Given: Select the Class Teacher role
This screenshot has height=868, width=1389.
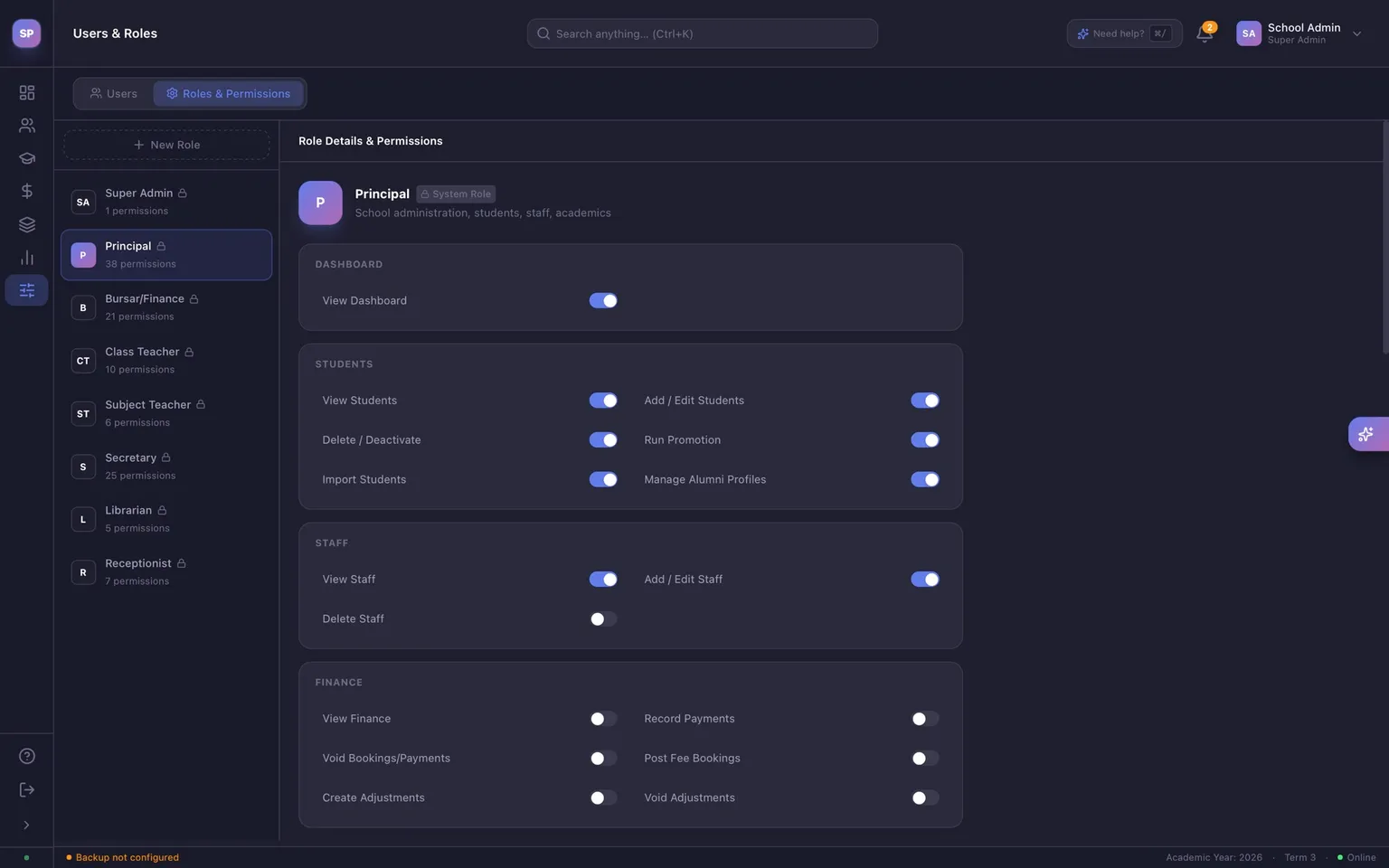Looking at the screenshot, I should 166,361.
